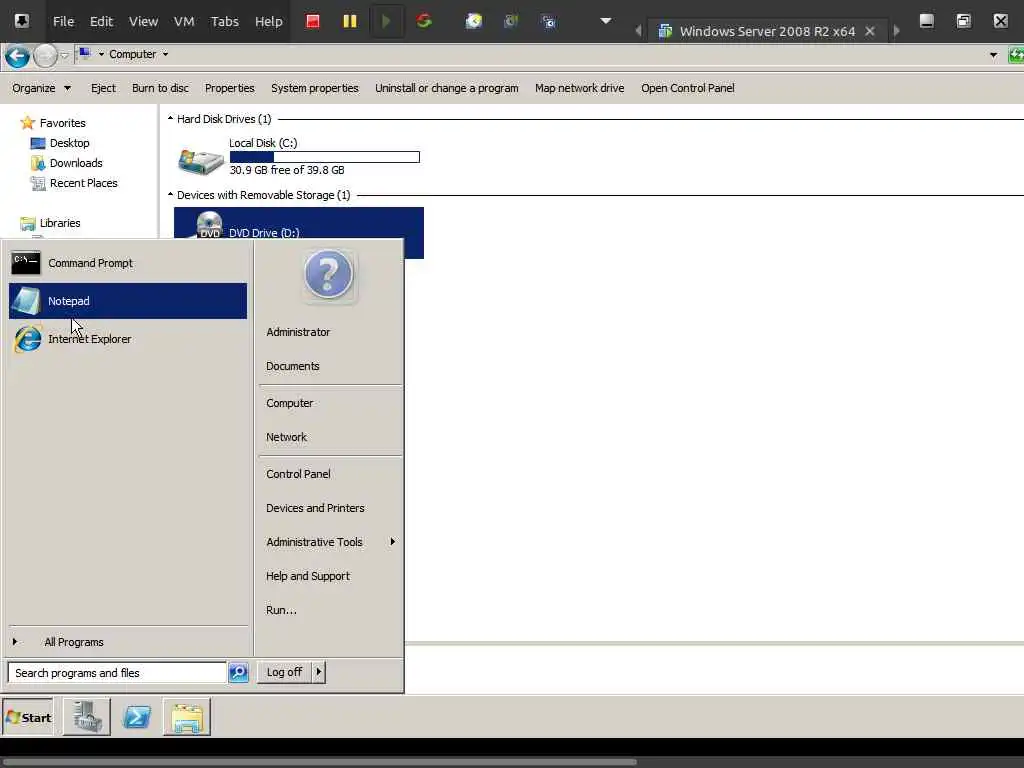Click the search magnifier button in Start menu
This screenshot has width=1024, height=768.
tap(238, 672)
